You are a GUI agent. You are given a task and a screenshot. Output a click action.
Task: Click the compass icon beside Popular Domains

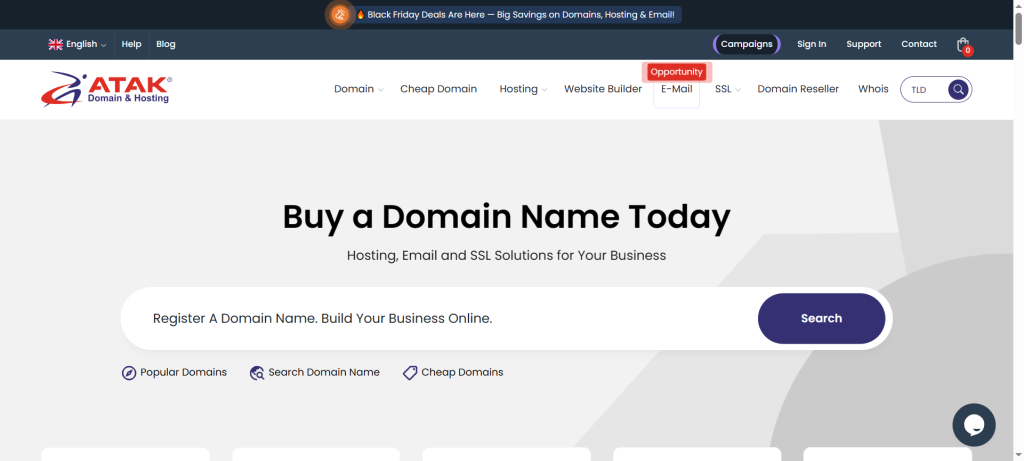(129, 373)
